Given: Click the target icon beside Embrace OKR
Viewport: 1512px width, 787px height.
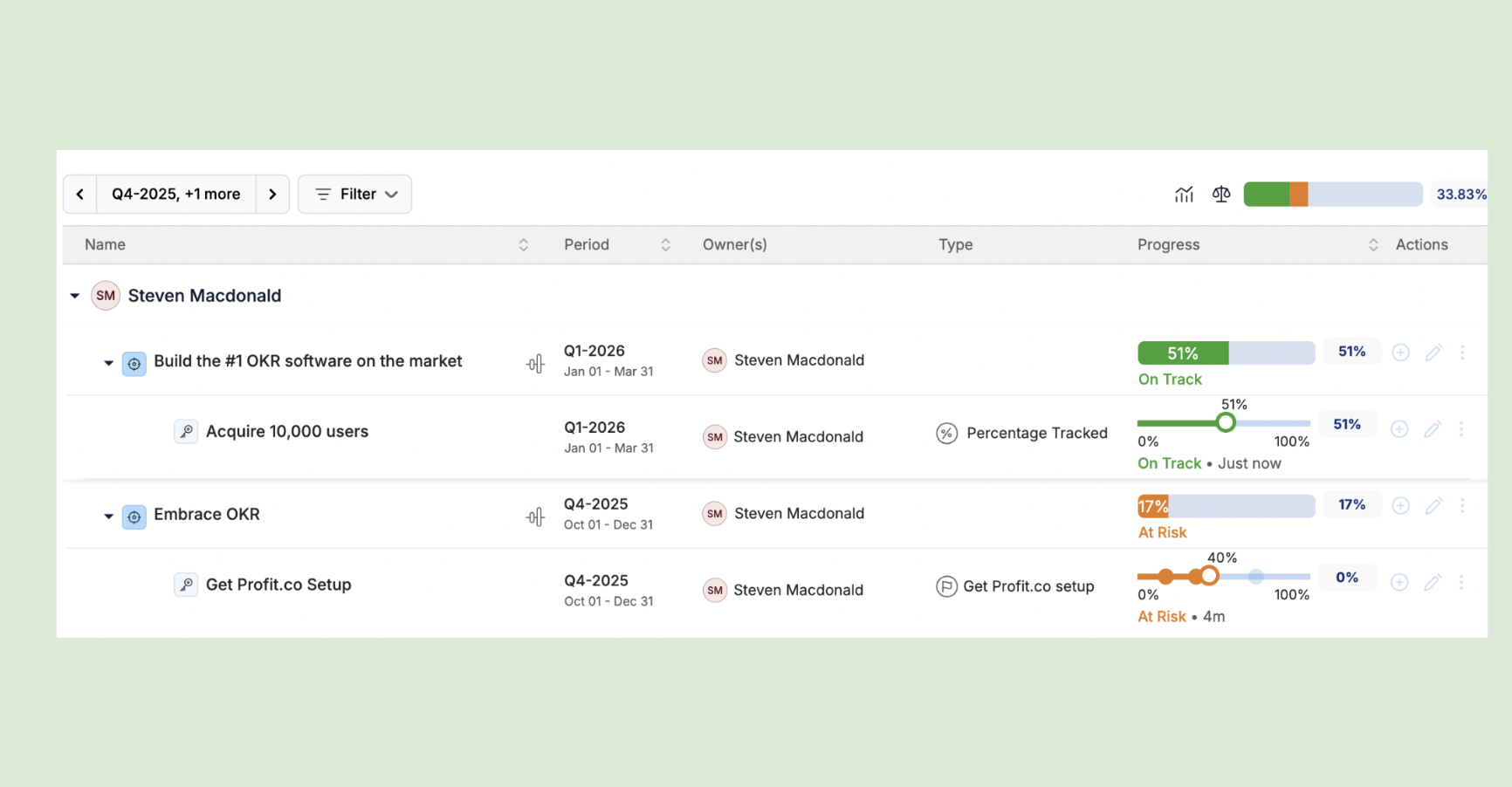Looking at the screenshot, I should pos(134,517).
